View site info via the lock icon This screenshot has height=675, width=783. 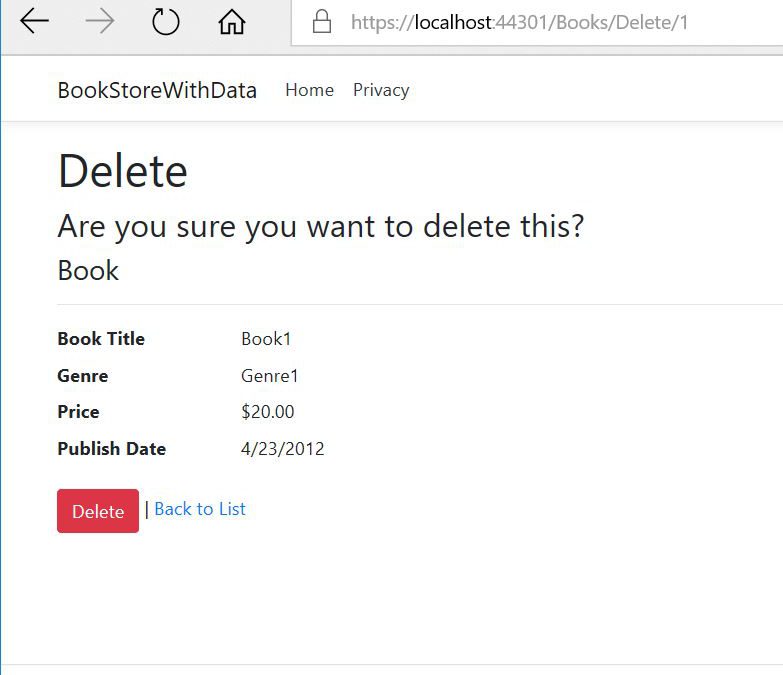pyautogui.click(x=322, y=22)
